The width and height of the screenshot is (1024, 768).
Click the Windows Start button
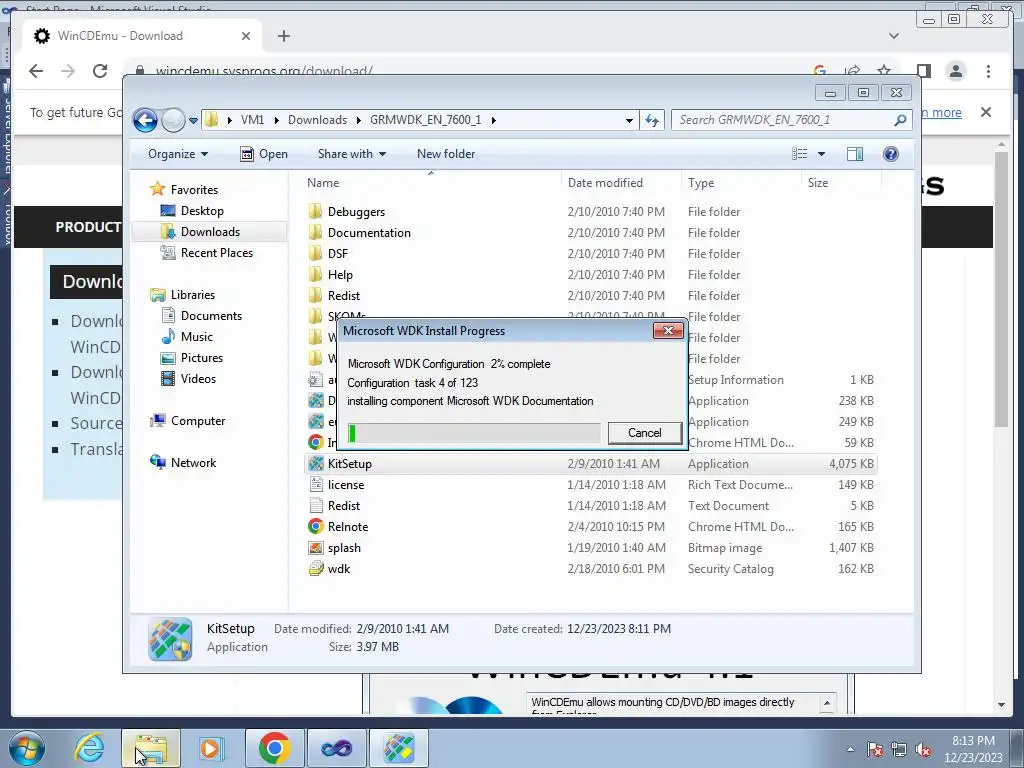[x=27, y=748]
